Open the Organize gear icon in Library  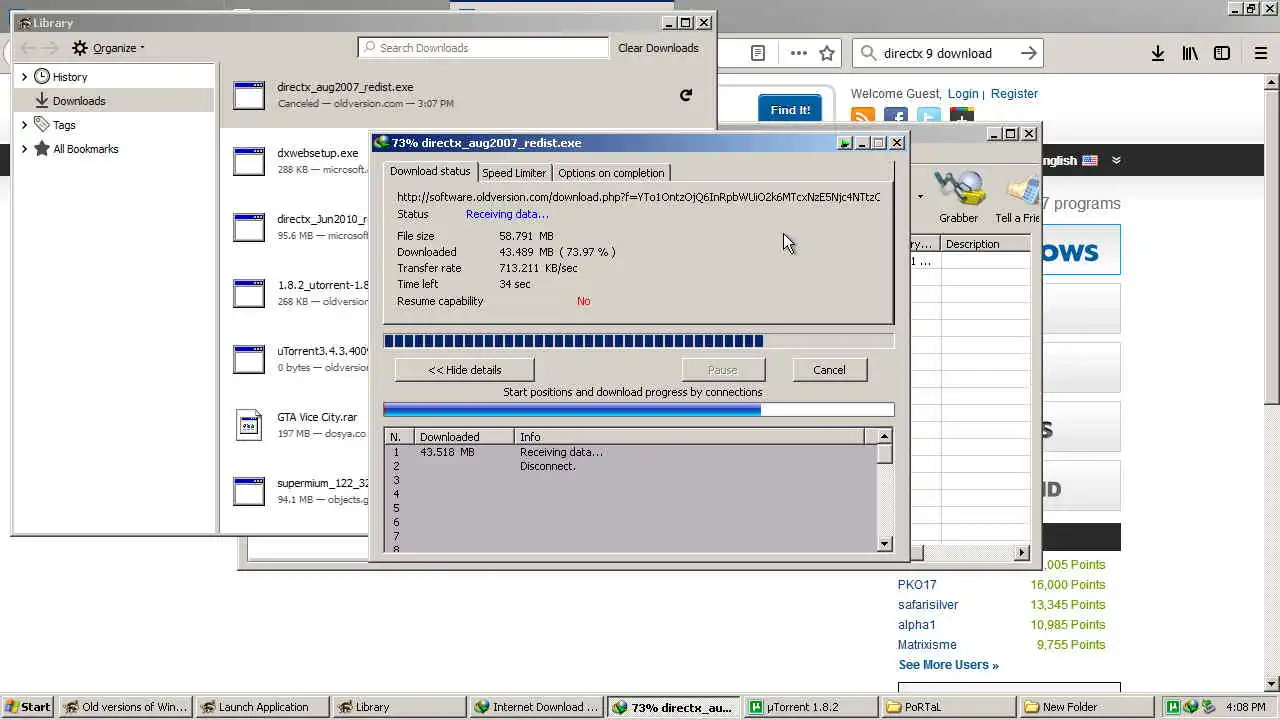point(80,48)
